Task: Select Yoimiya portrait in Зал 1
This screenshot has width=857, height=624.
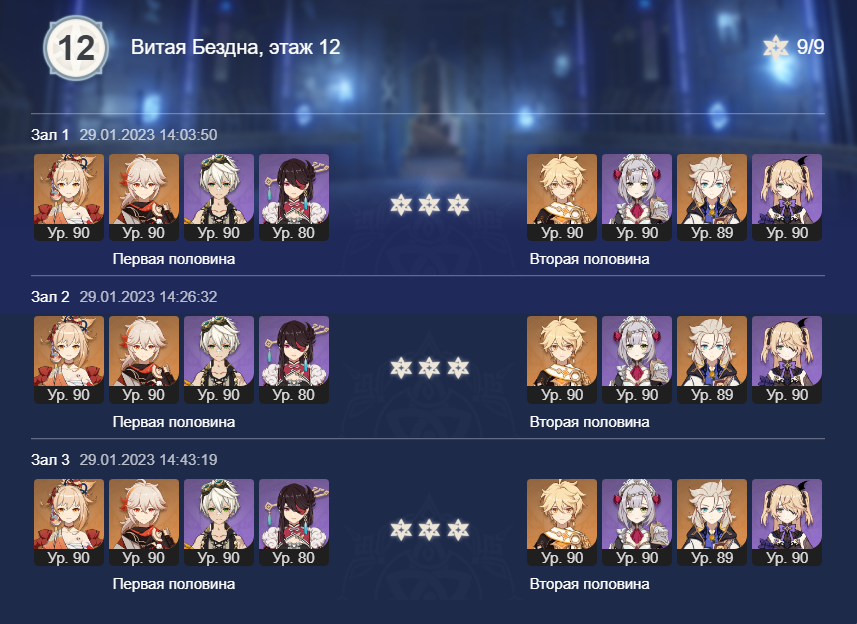Action: [69, 197]
